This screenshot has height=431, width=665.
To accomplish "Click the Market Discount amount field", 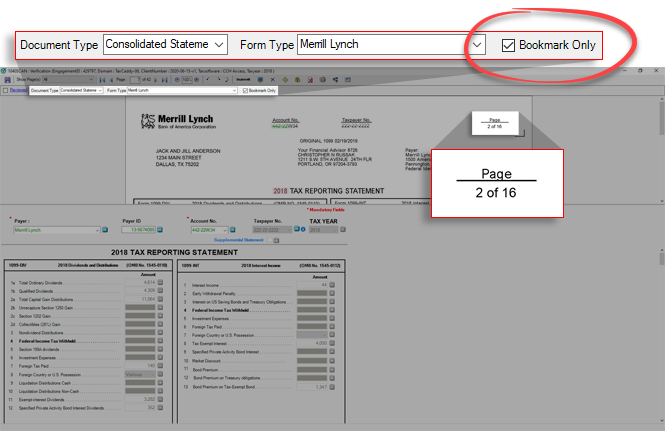I will click(x=312, y=361).
